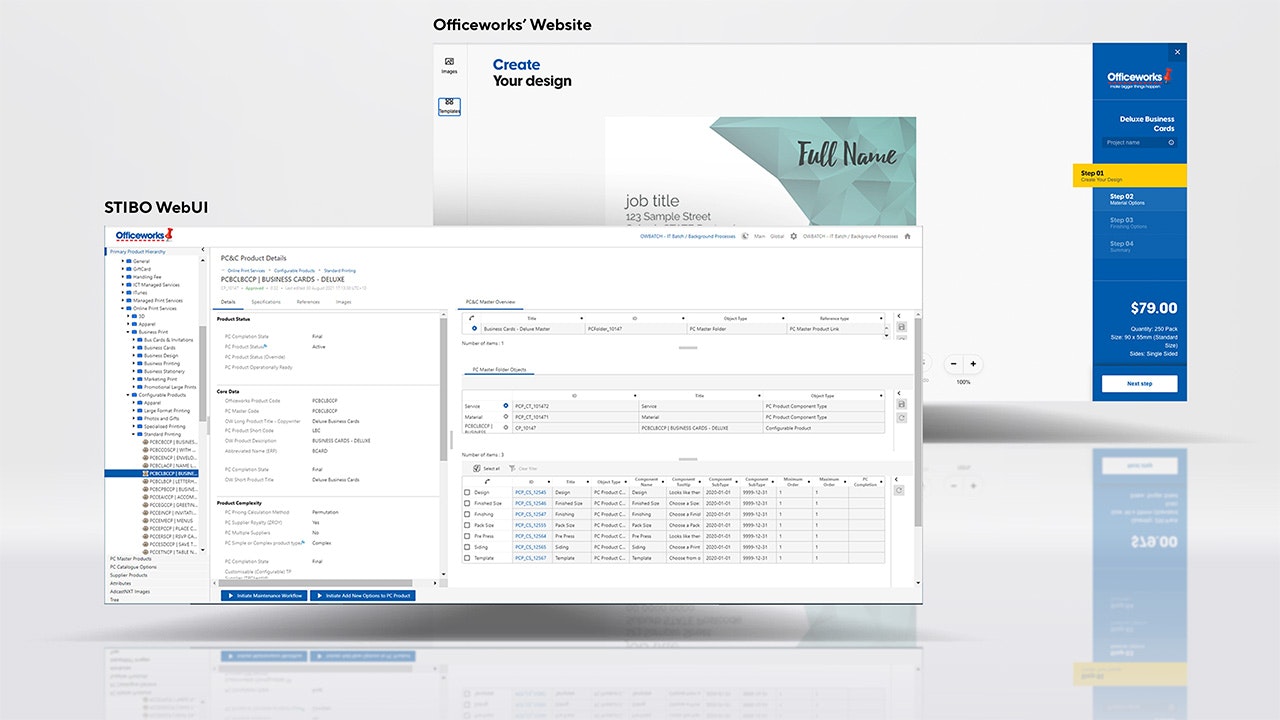1280x720 pixels.
Task: Collapse the STIBO left navigation panel
Action: click(x=203, y=251)
